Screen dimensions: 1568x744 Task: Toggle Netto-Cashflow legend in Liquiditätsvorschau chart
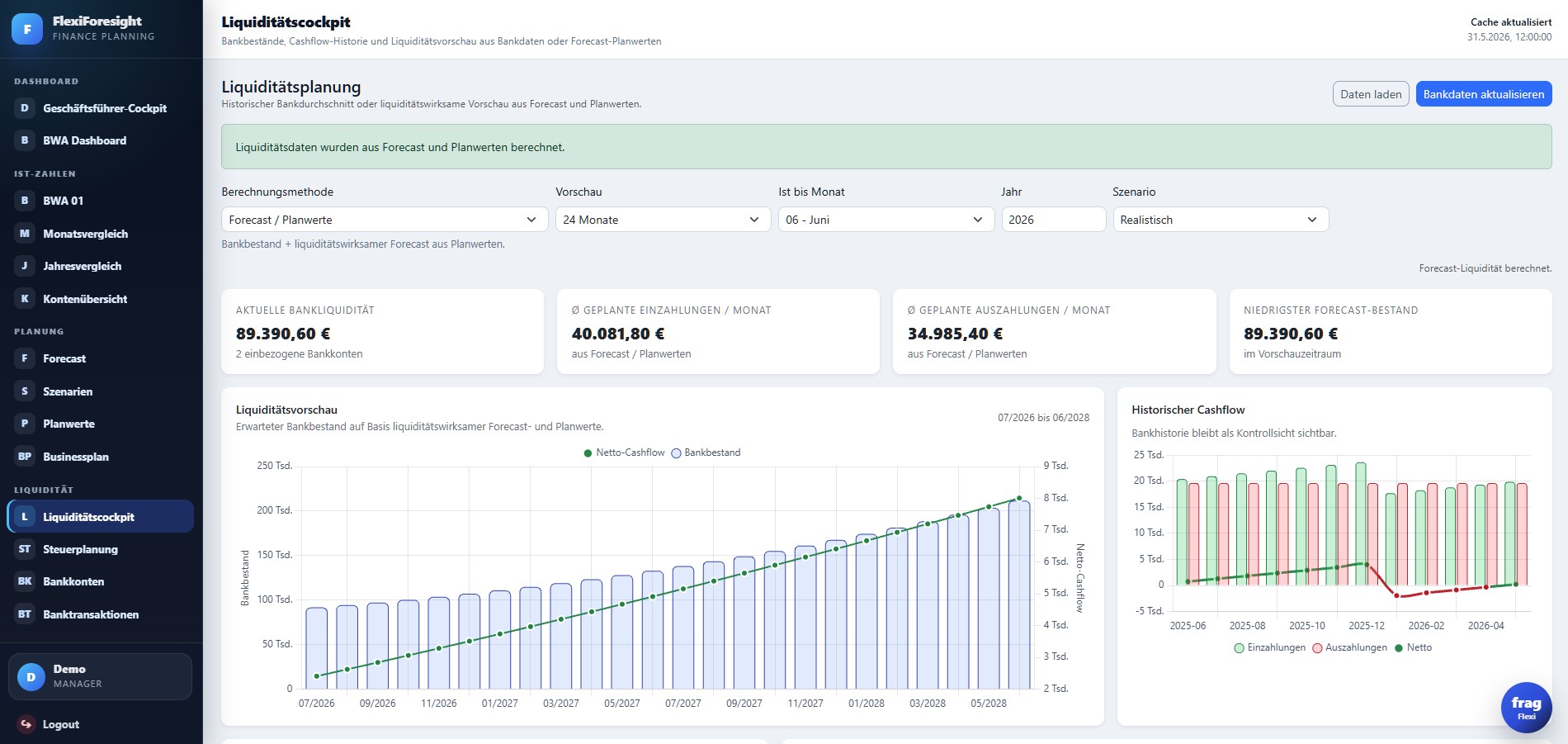pyautogui.click(x=624, y=453)
